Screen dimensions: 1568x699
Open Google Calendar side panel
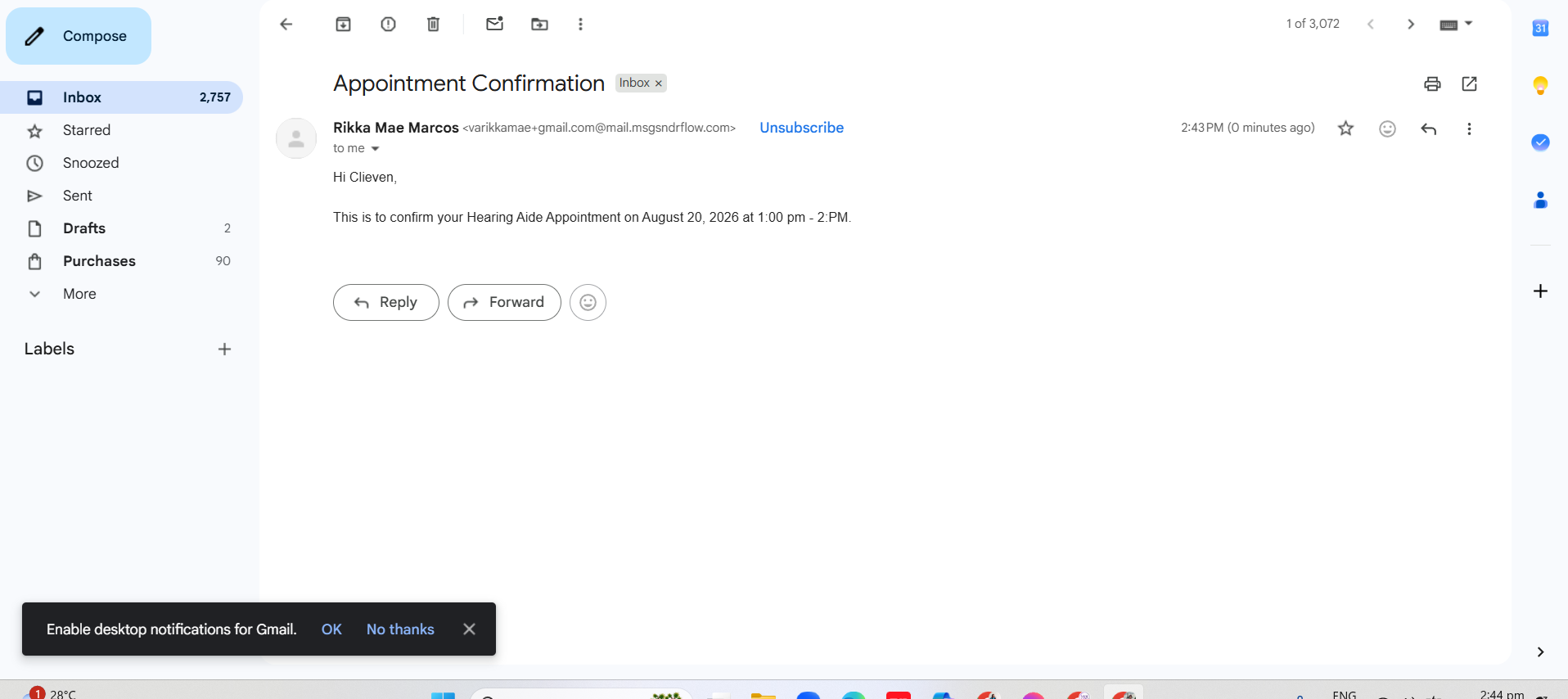coord(1540,28)
